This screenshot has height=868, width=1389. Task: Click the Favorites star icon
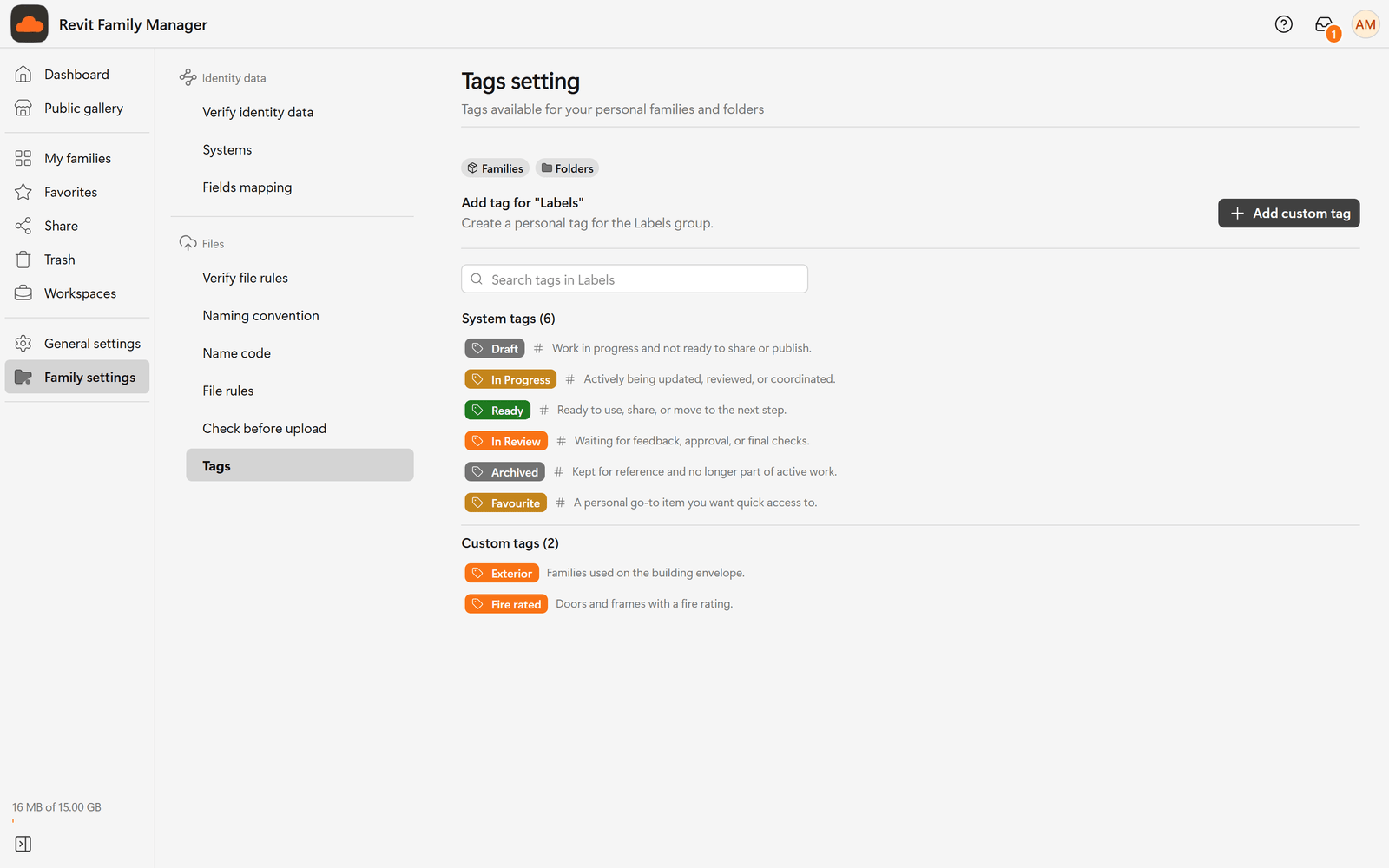[x=23, y=192]
